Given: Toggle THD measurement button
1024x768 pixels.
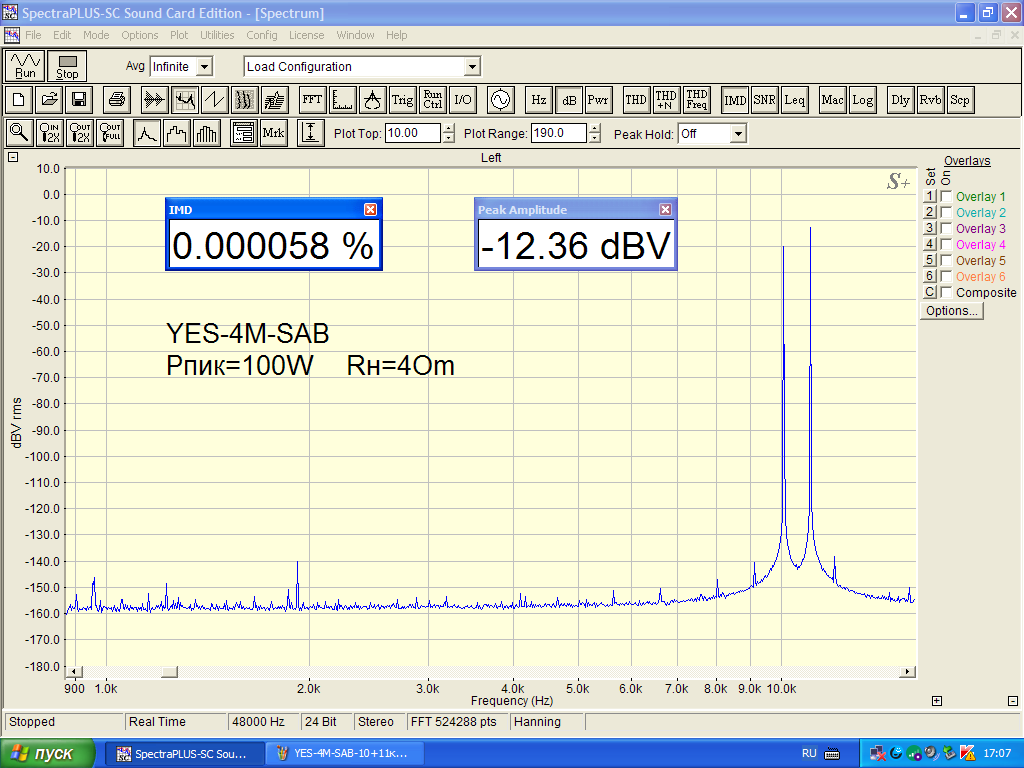Looking at the screenshot, I should pos(635,100).
